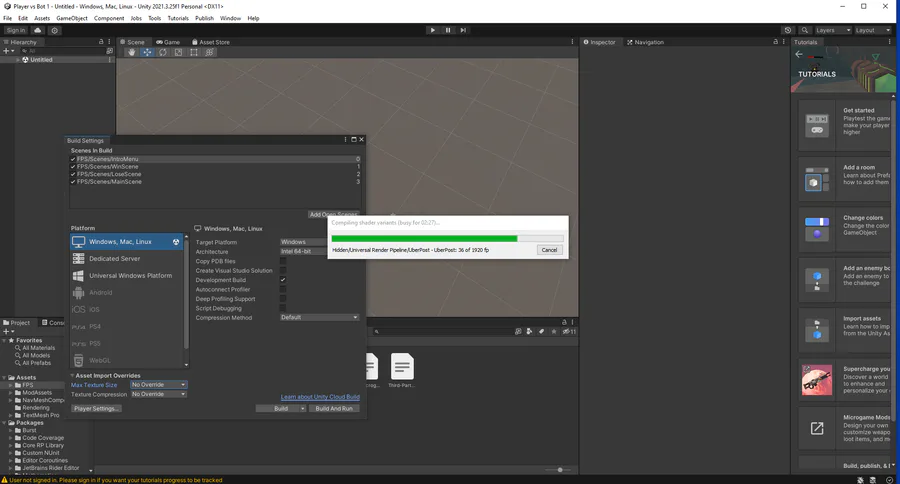Uncheck Development Build checkbox

click(x=283, y=280)
